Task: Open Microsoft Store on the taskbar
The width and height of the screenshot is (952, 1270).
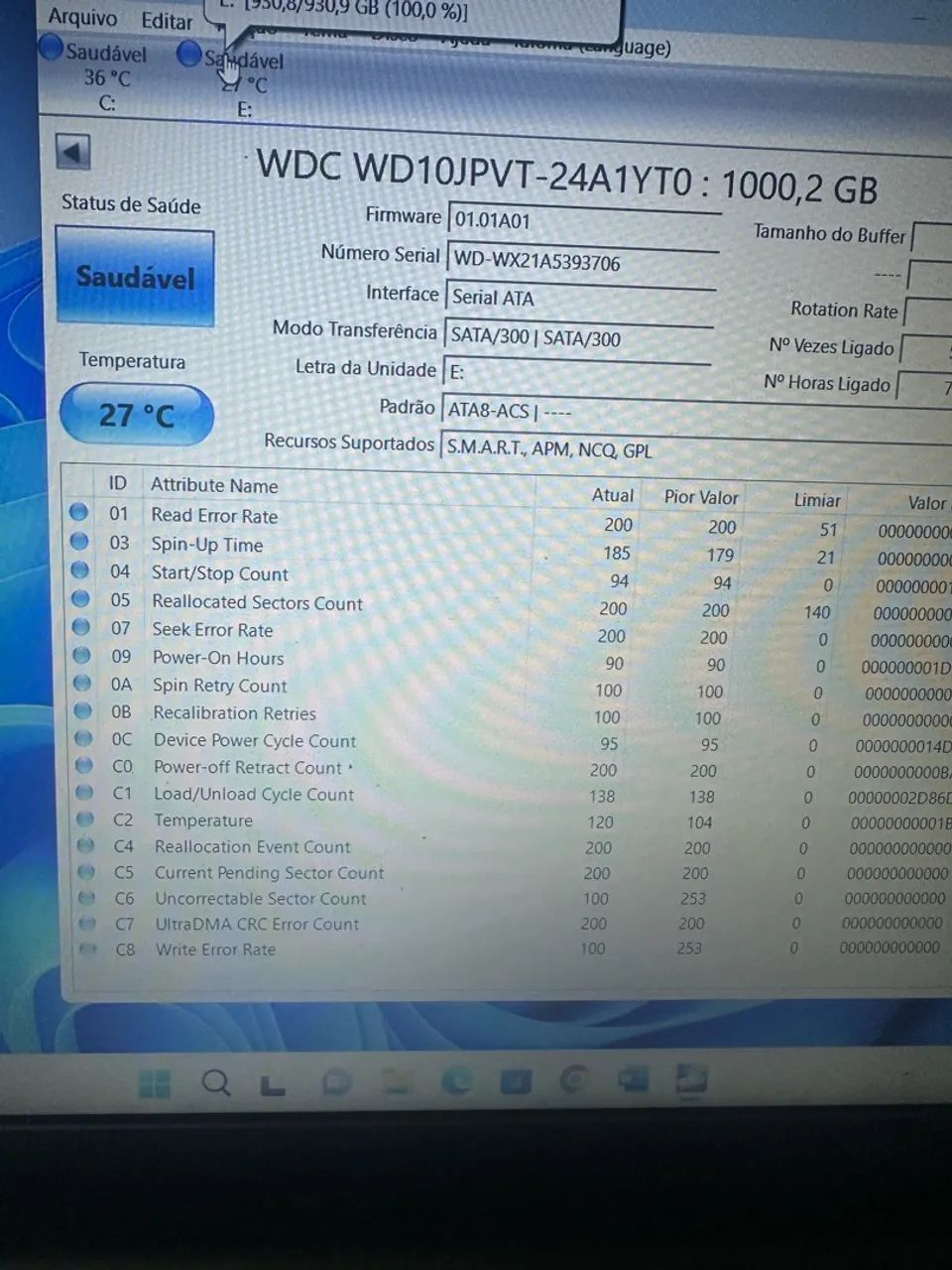Action: pyautogui.click(x=515, y=1079)
